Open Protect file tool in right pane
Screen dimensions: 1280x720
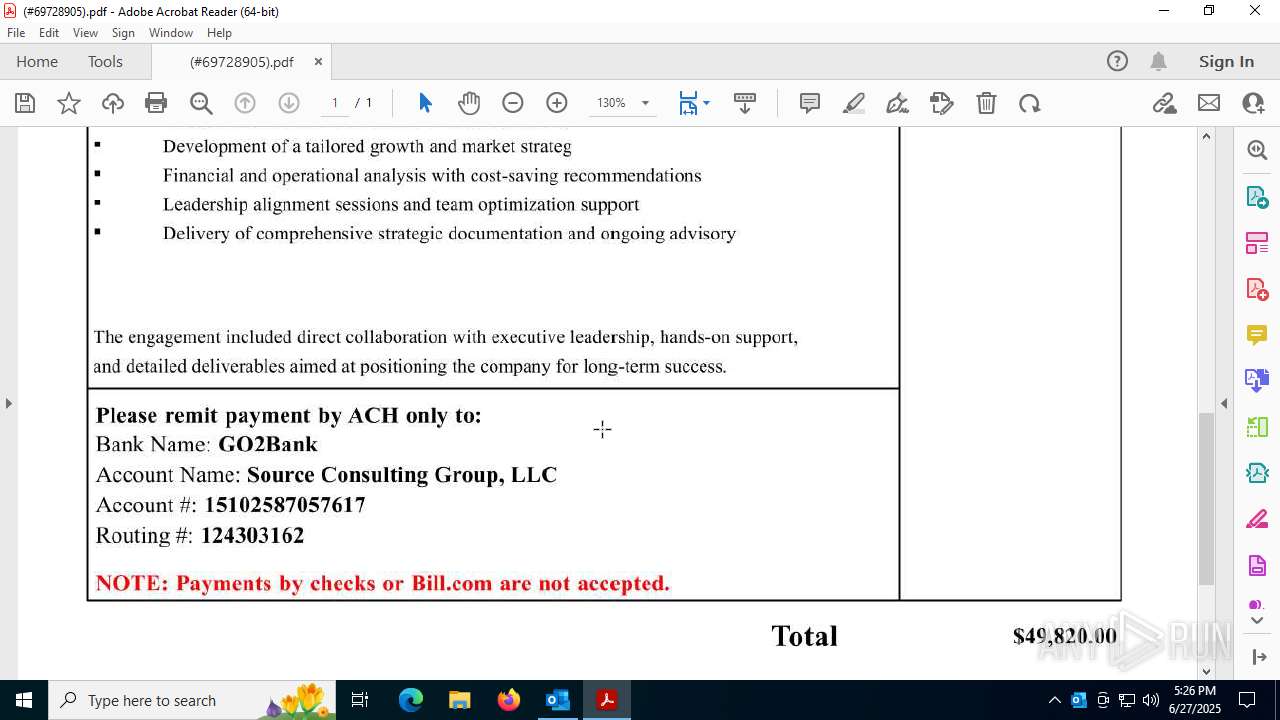pyautogui.click(x=1257, y=566)
